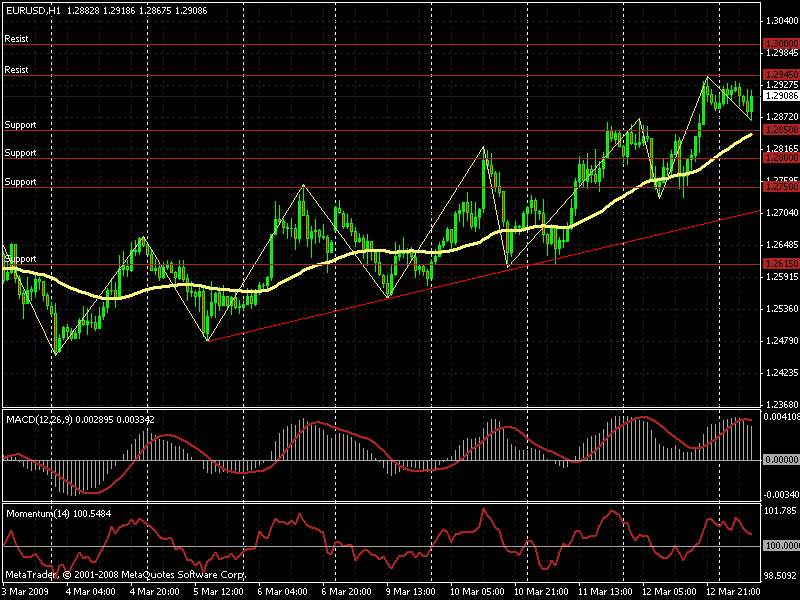The image size is (800, 600).
Task: Click the red 1.2615 price tag on axis
Action: 780,263
